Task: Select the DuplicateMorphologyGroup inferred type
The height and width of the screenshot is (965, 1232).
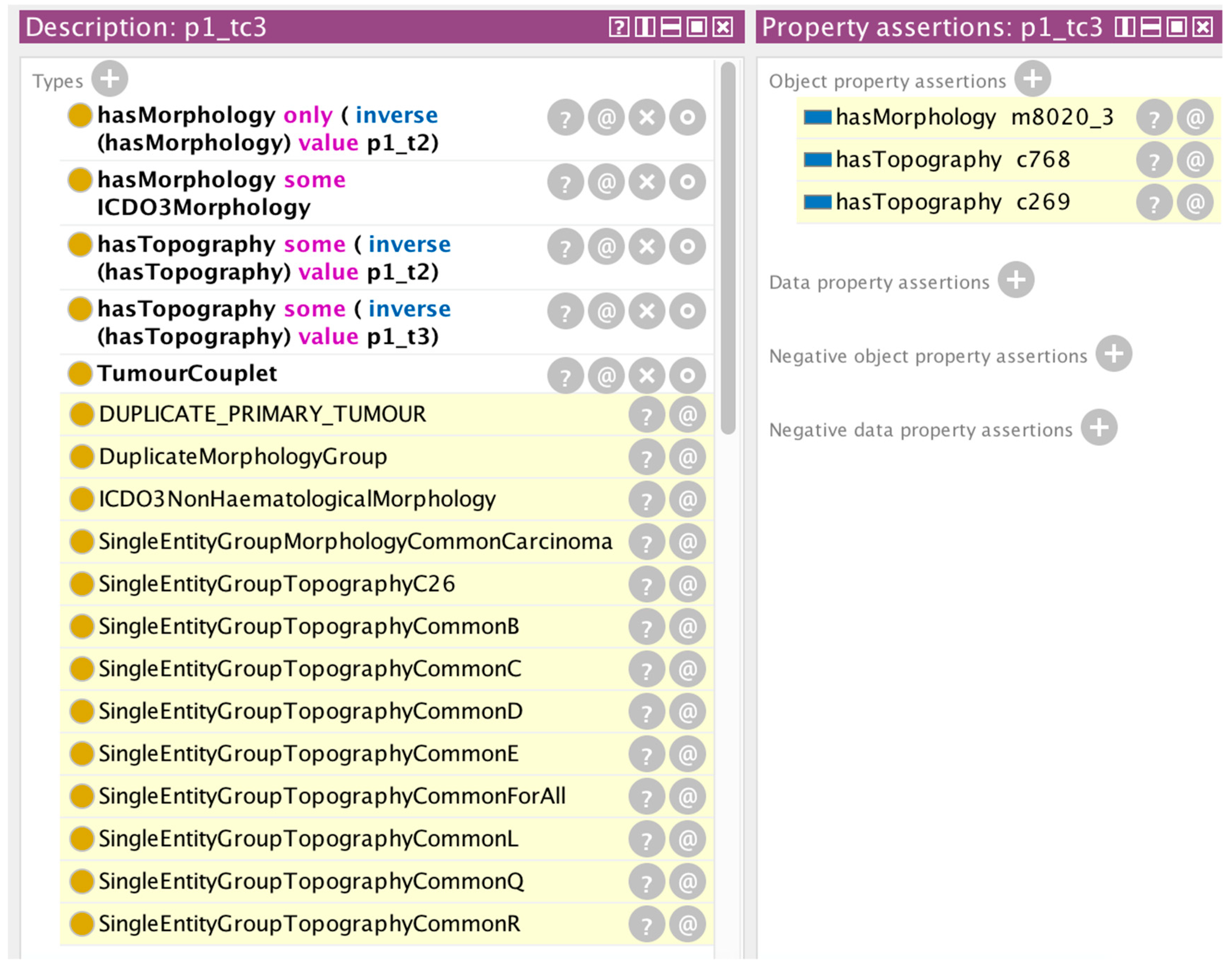Action: 243,456
